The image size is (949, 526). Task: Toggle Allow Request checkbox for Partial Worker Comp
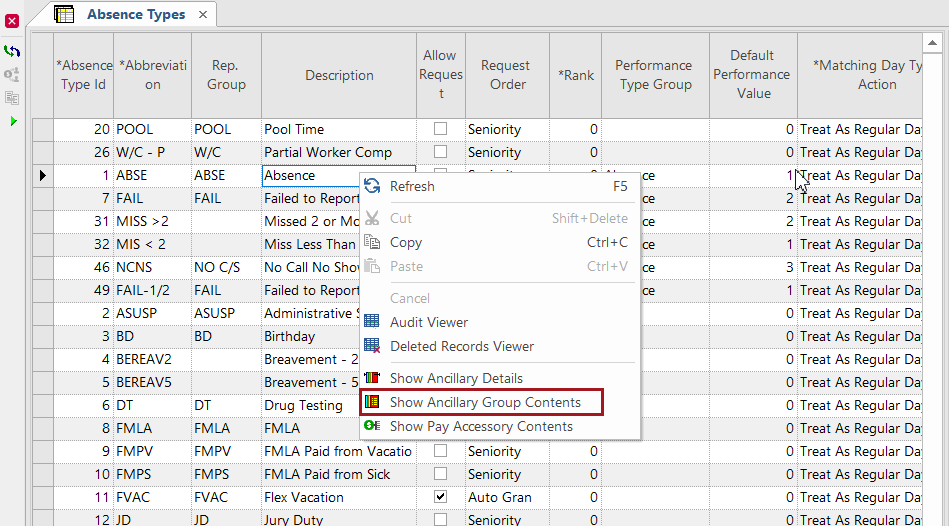coord(441,151)
